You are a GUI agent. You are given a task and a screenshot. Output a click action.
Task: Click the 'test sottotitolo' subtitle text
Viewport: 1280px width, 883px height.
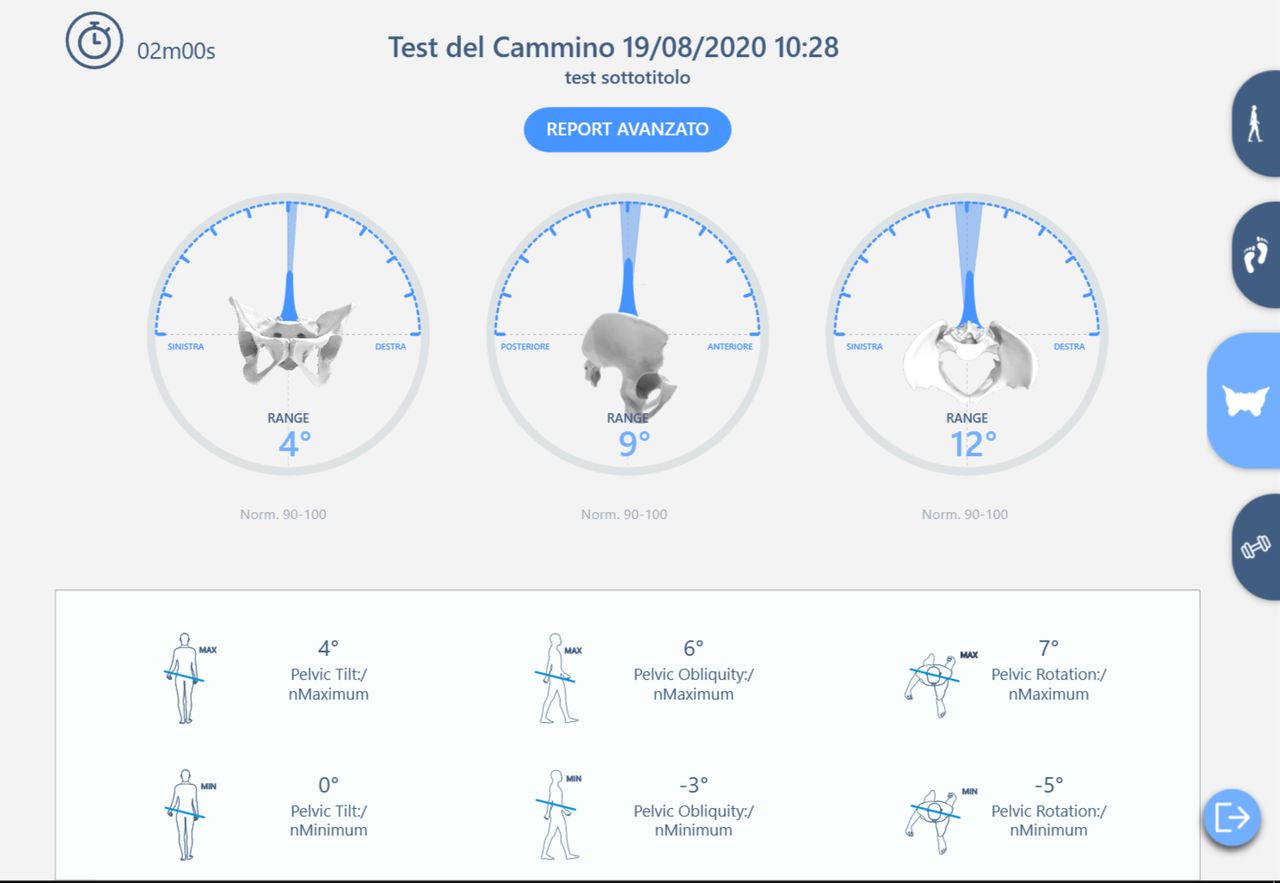[x=627, y=77]
